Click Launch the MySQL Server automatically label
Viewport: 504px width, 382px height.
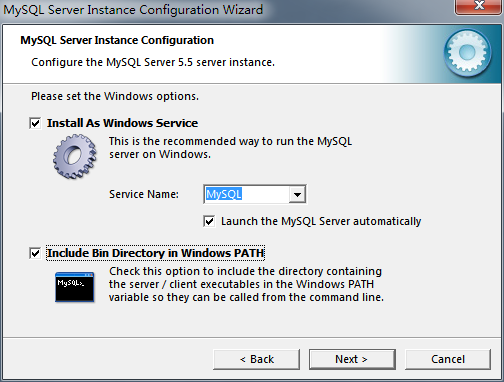(x=321, y=221)
